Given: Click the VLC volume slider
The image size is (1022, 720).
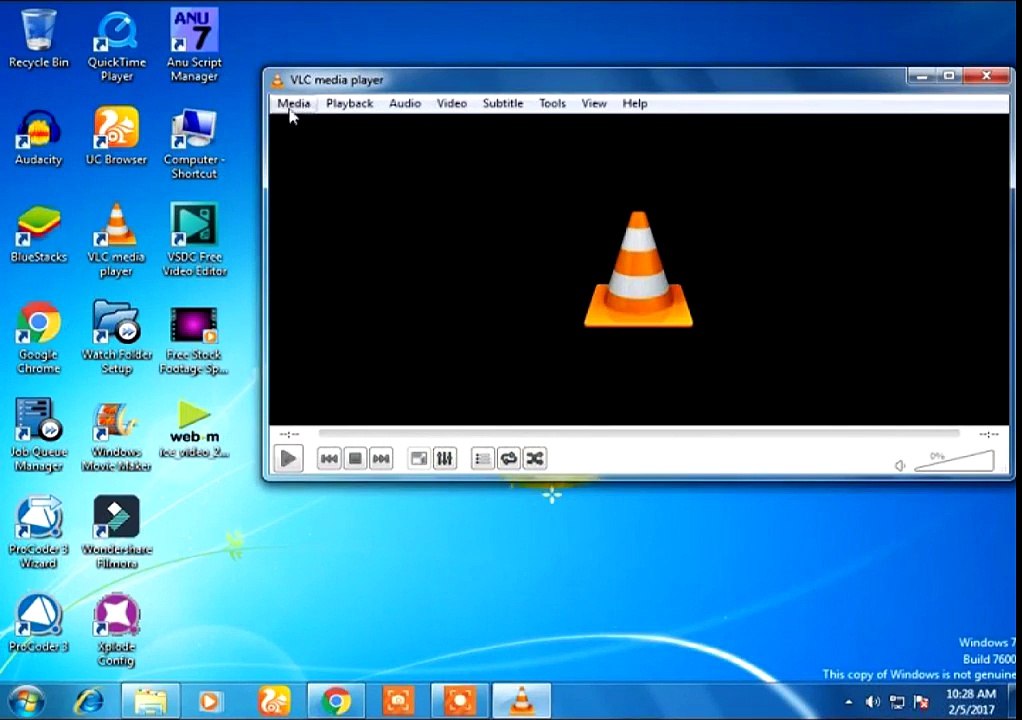Looking at the screenshot, I should tap(954, 460).
